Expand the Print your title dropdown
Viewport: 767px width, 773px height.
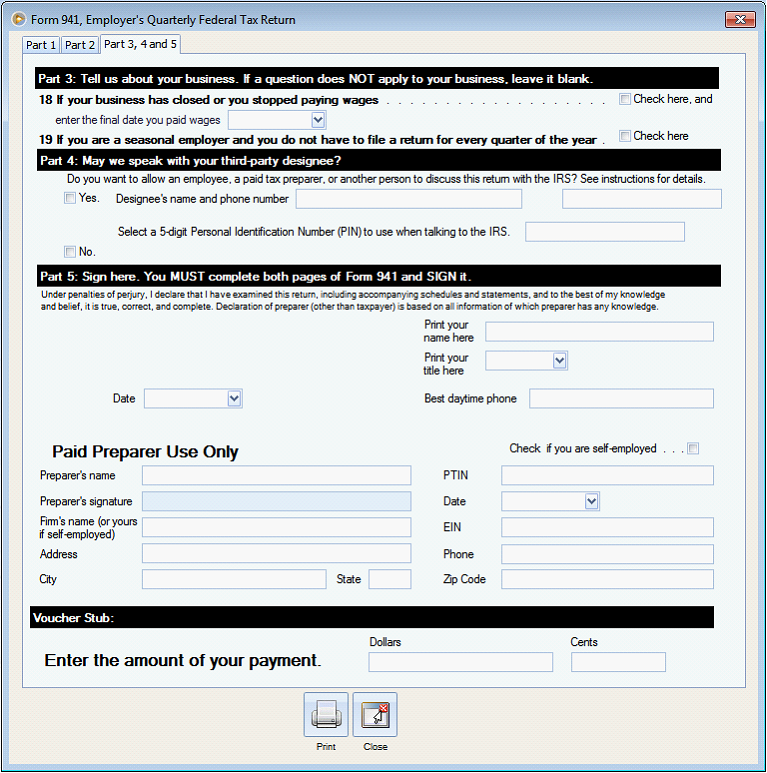coord(559,360)
